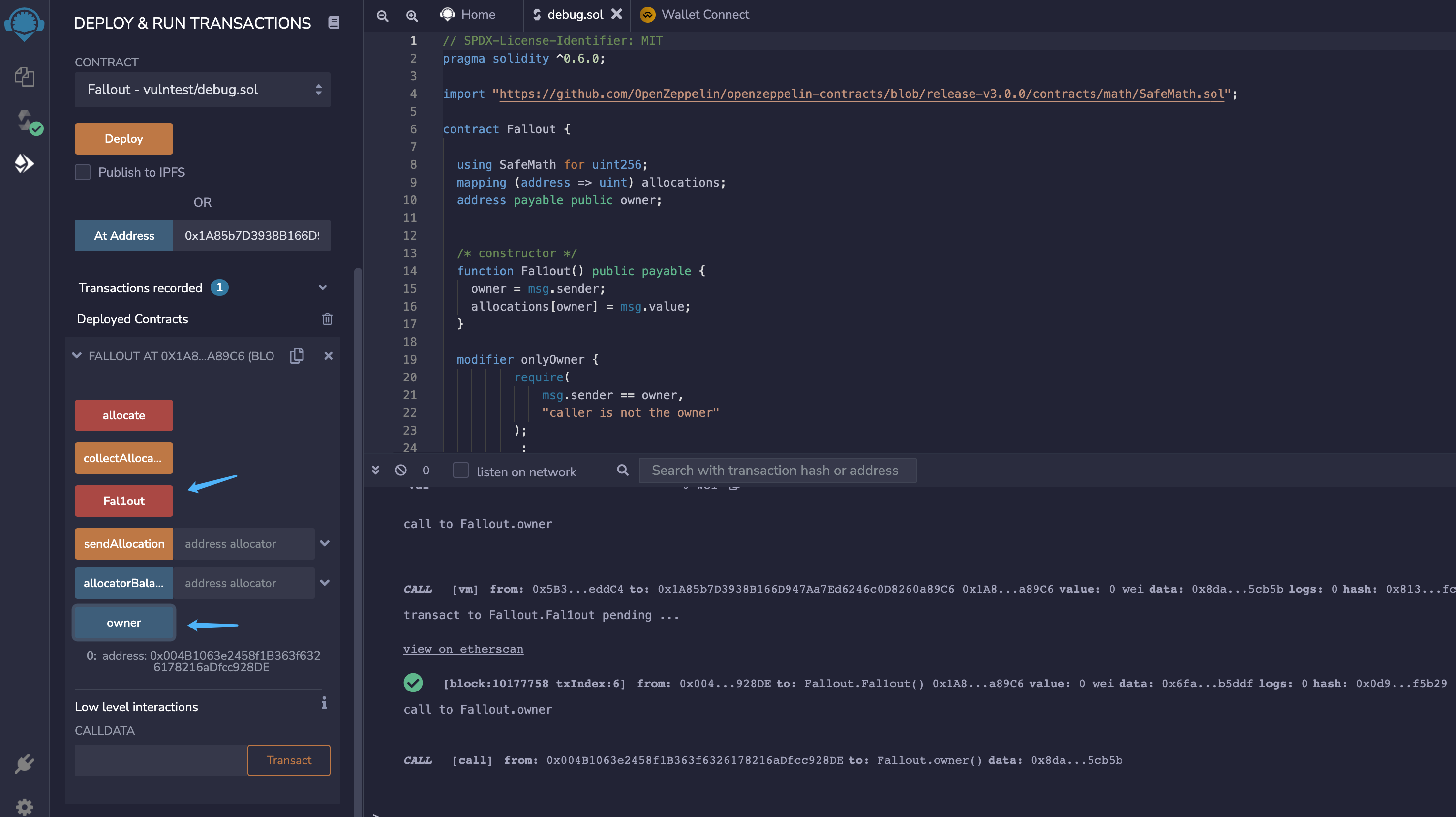Switch to the Home tab
Image resolution: width=1456 pixels, height=817 pixels.
point(468,14)
